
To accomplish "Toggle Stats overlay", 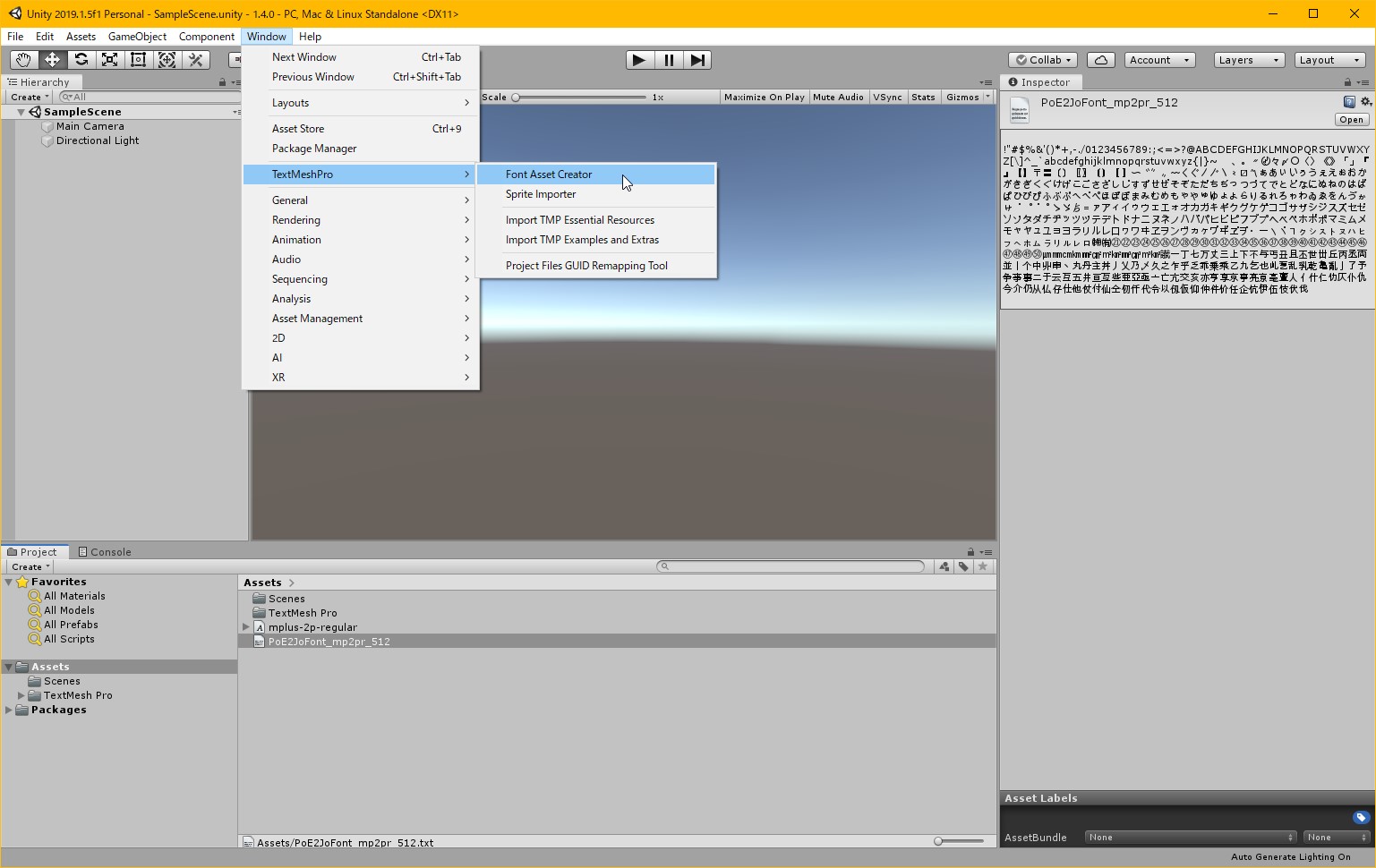I will pos(923,97).
